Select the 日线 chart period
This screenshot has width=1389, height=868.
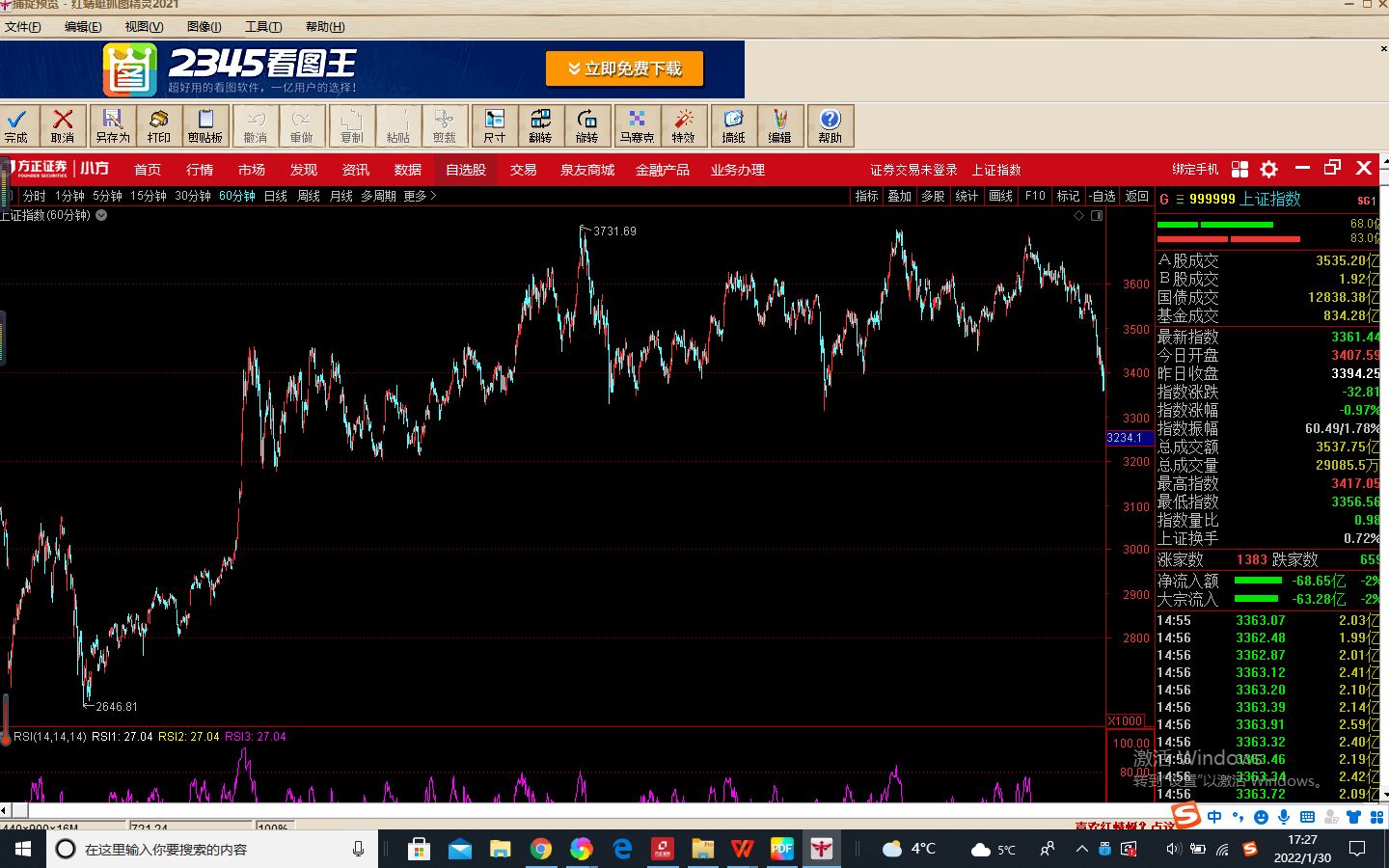[276, 196]
